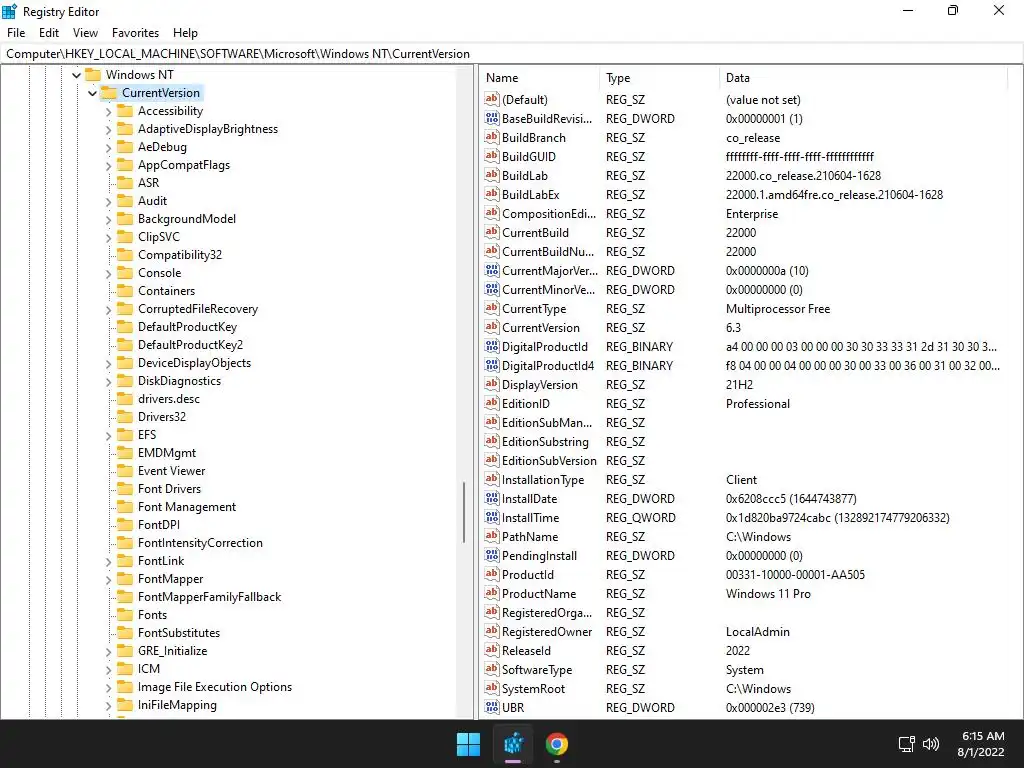Click the icon of EditionID value
This screenshot has width=1024, height=768.
[492, 404]
